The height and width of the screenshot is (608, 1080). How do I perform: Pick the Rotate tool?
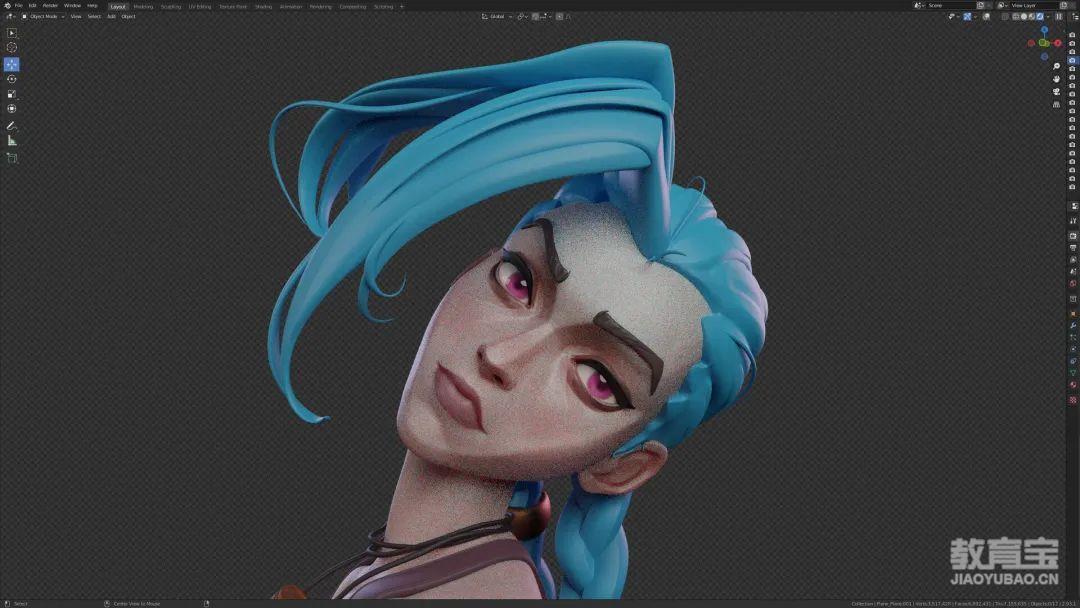[x=12, y=79]
